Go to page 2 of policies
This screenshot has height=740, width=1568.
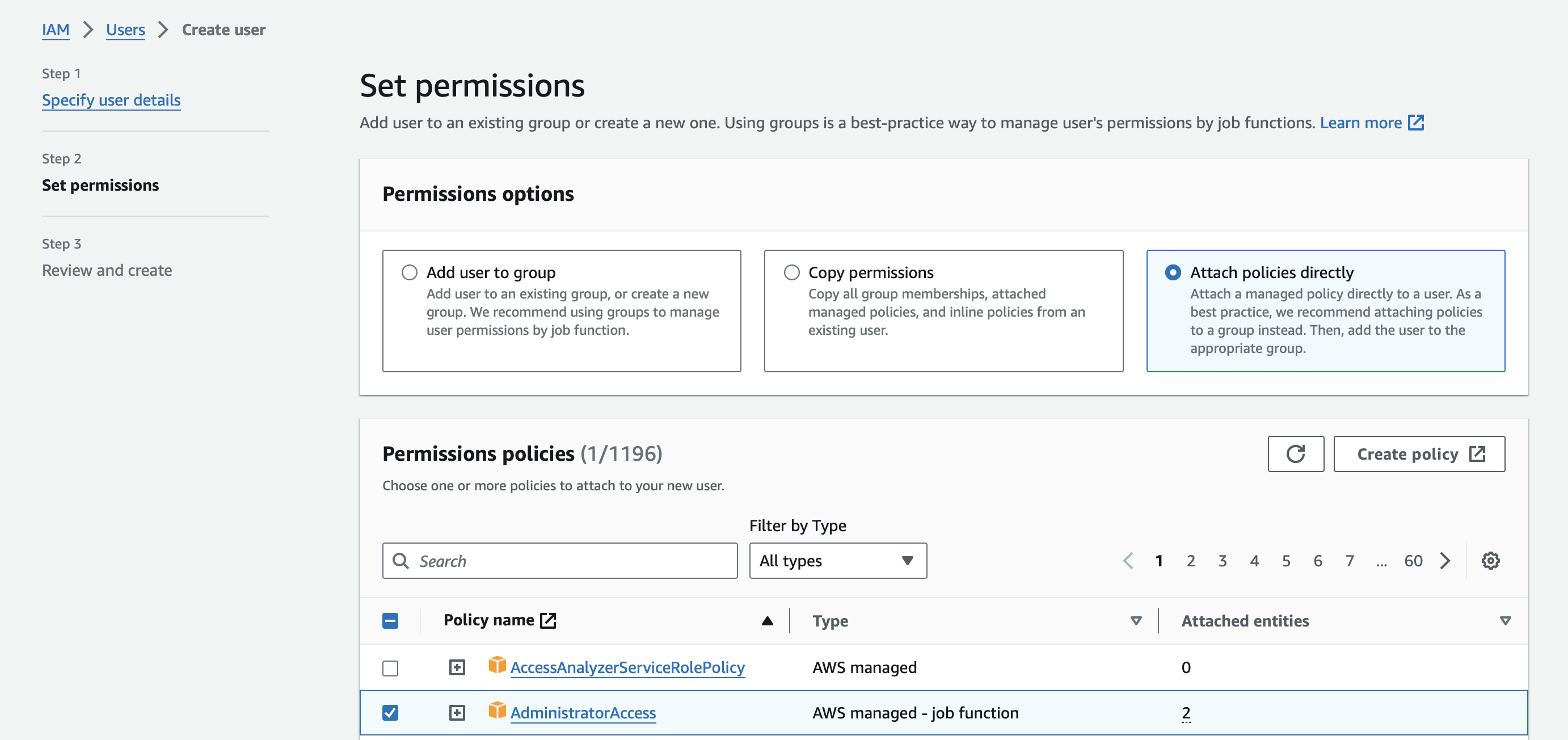point(1191,560)
